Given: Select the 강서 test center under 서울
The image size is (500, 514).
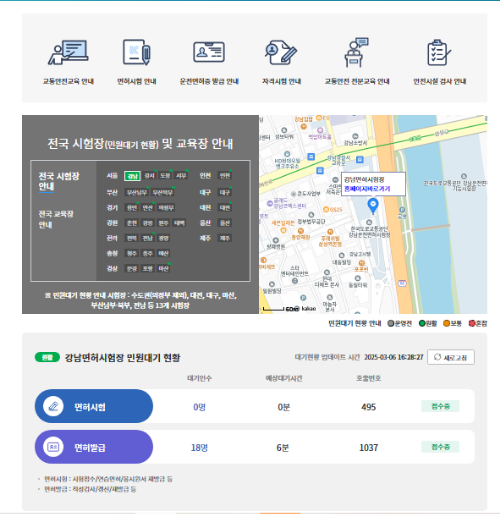Looking at the screenshot, I should click(x=149, y=176).
